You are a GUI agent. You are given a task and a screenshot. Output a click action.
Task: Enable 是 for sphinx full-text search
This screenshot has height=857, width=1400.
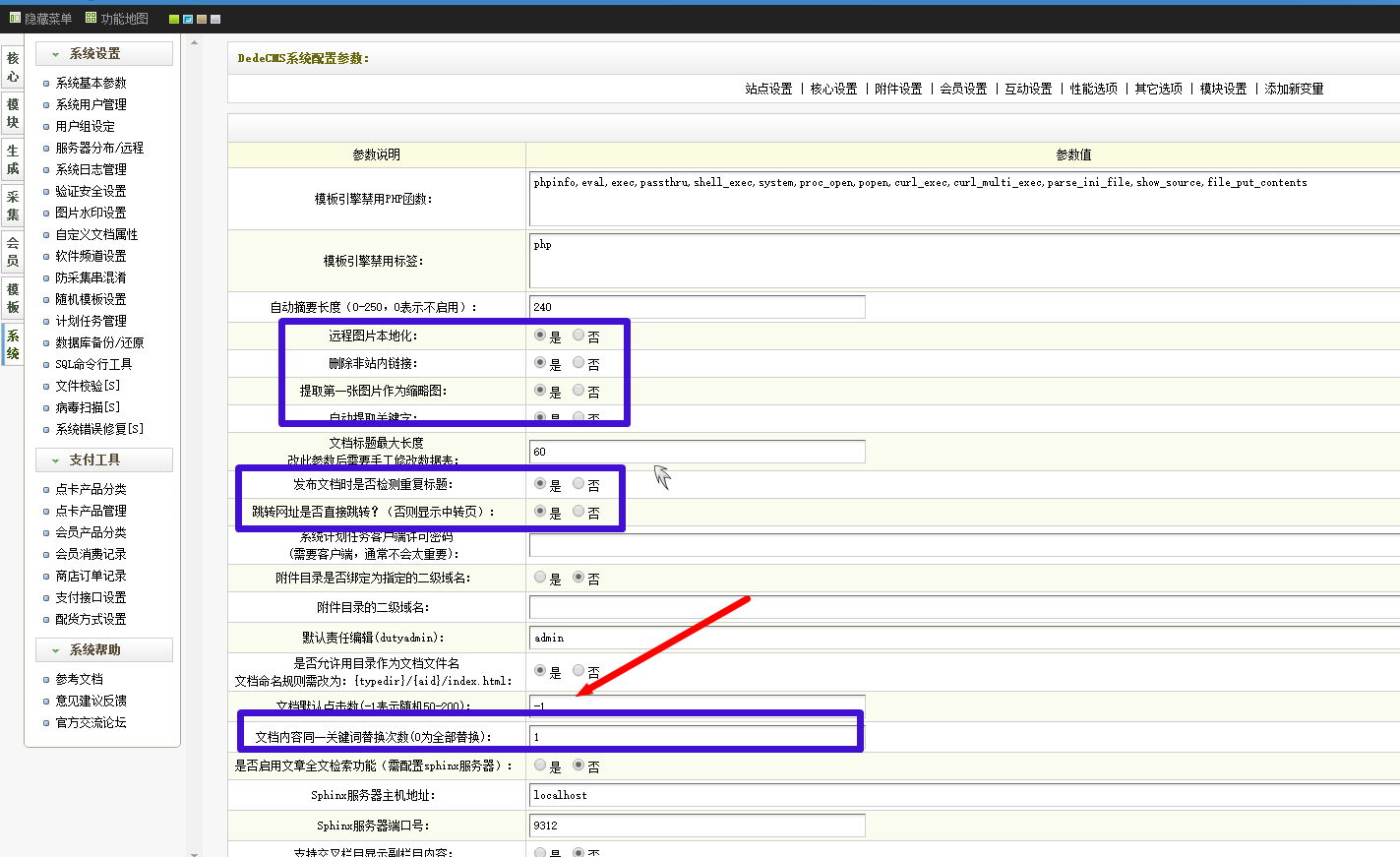click(540, 765)
